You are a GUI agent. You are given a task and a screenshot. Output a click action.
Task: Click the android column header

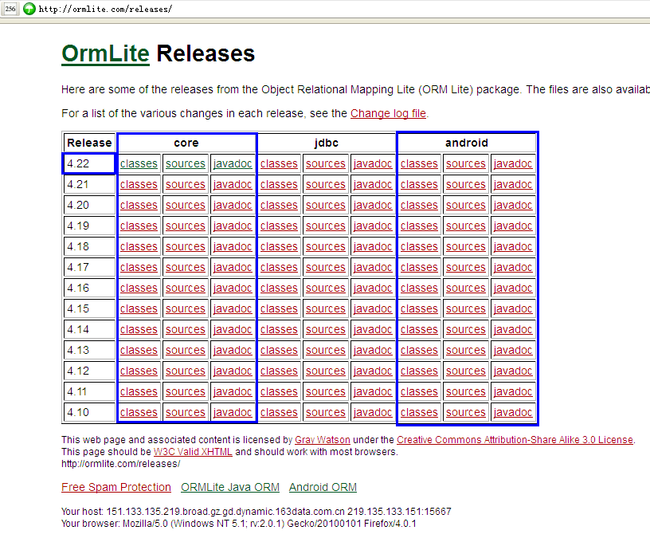tap(466, 143)
